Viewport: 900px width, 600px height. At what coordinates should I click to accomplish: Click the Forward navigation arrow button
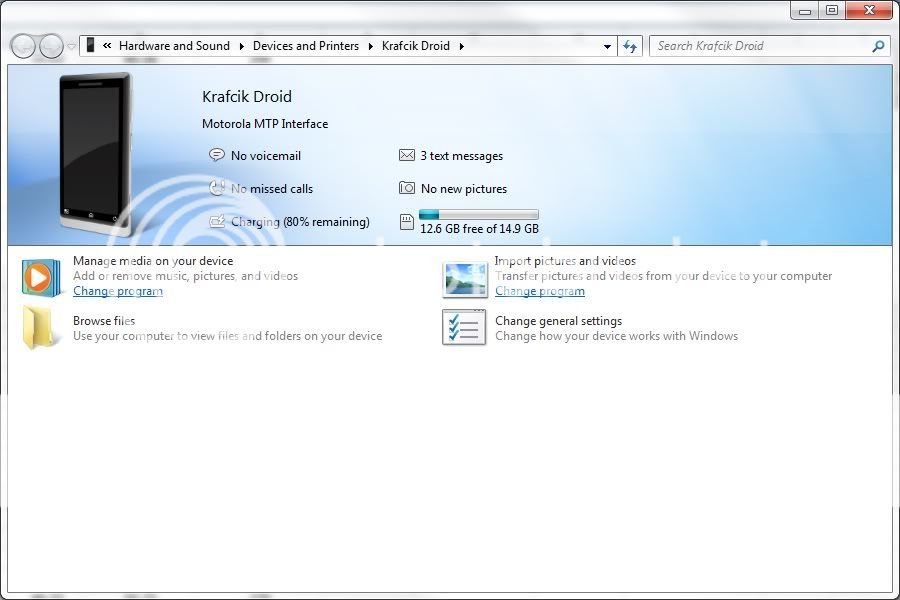(51, 46)
